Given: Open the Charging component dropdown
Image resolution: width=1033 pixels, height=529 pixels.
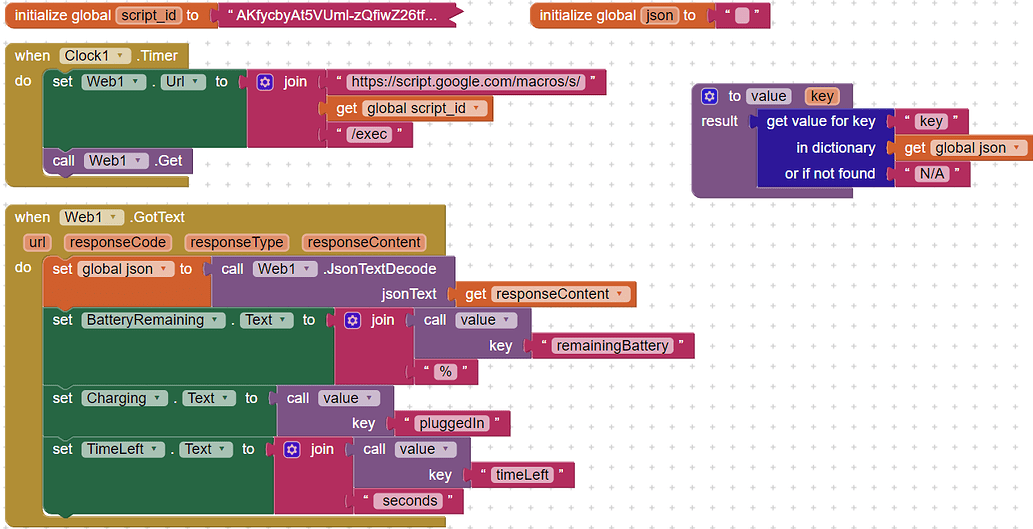Looking at the screenshot, I should (x=125, y=399).
